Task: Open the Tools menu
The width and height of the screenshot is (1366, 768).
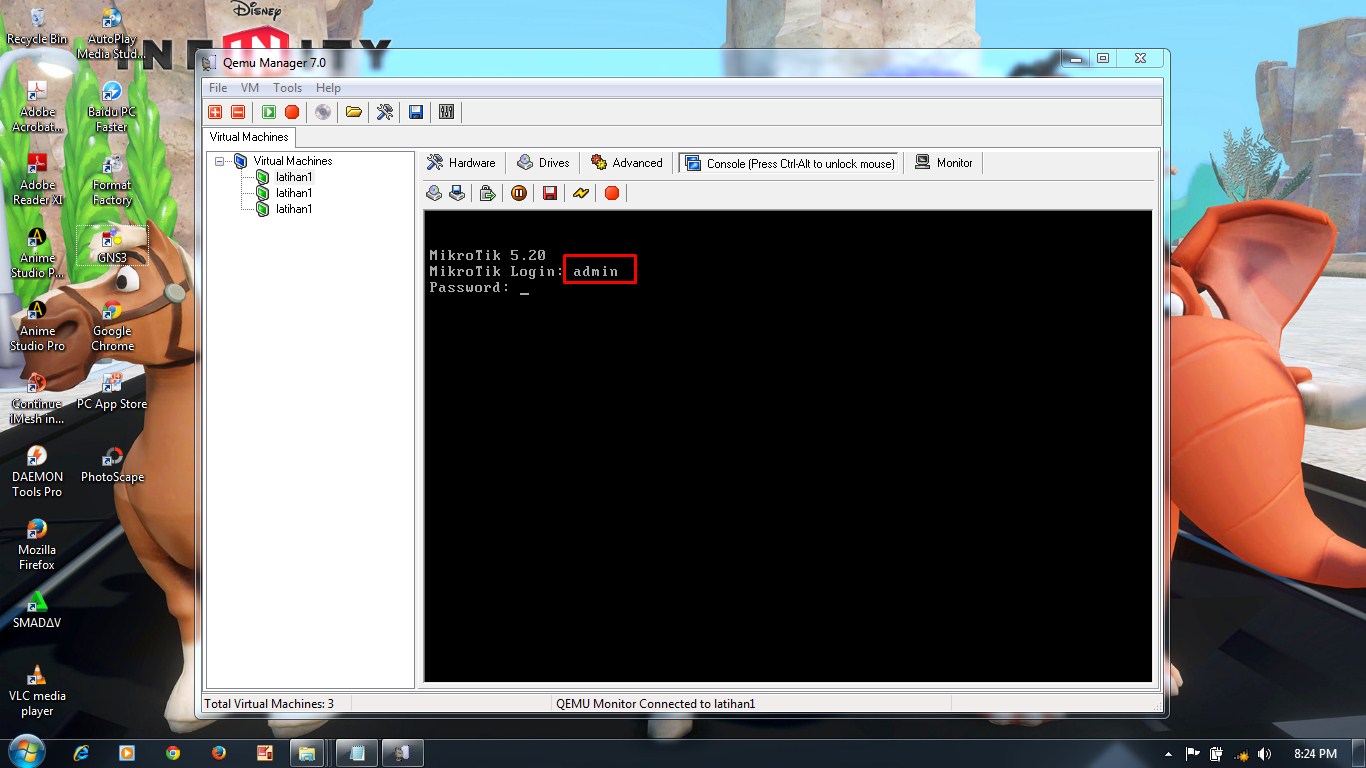Action: [287, 88]
